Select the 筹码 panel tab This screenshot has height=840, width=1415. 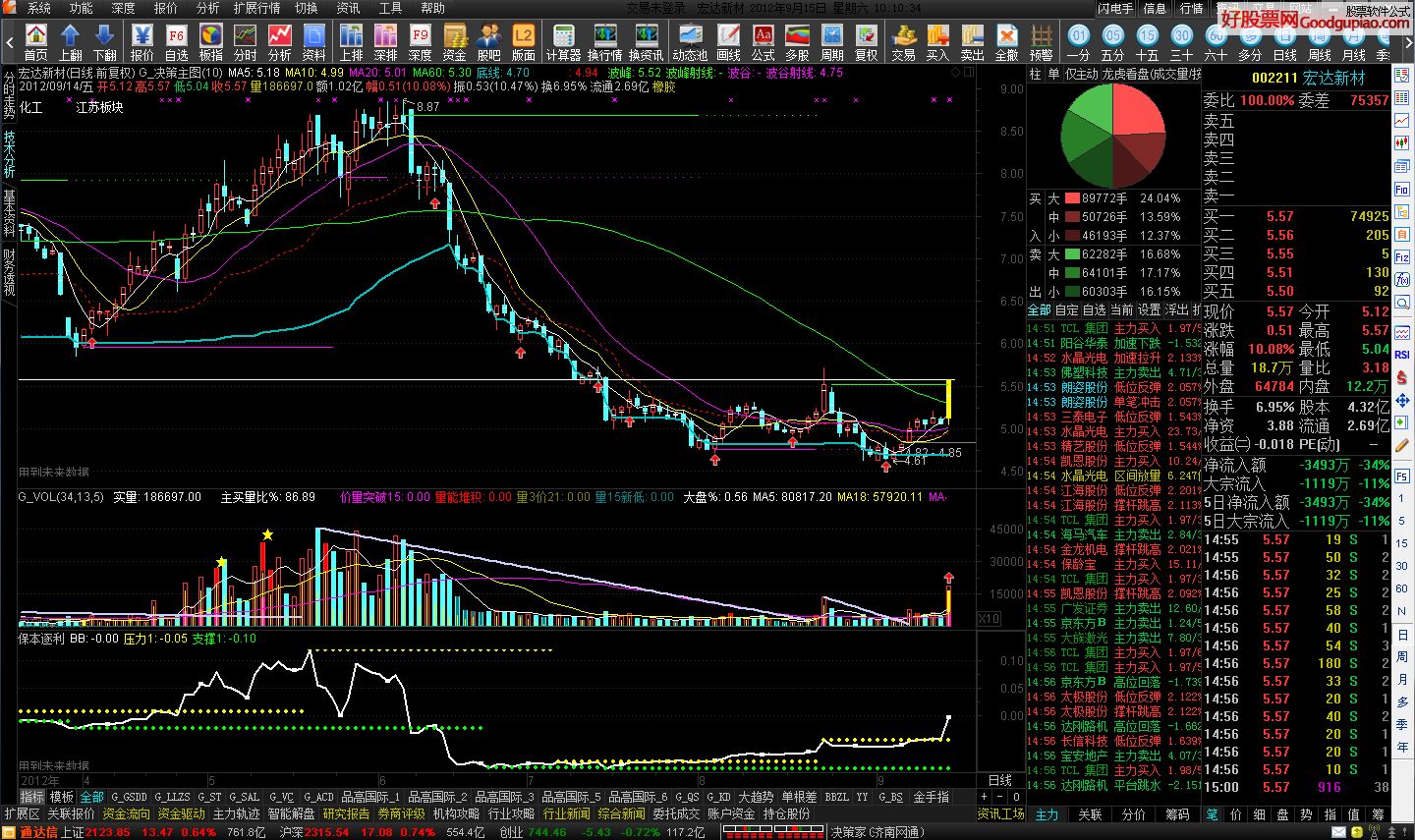pos(1177,814)
